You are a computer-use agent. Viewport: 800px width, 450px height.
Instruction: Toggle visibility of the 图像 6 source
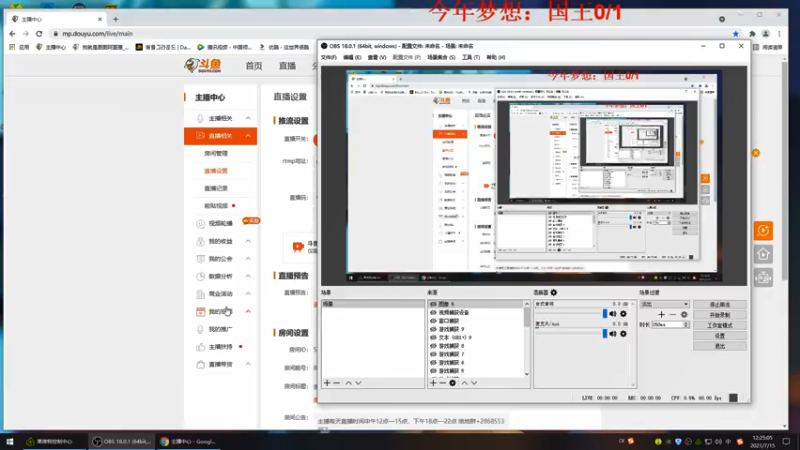coord(433,304)
